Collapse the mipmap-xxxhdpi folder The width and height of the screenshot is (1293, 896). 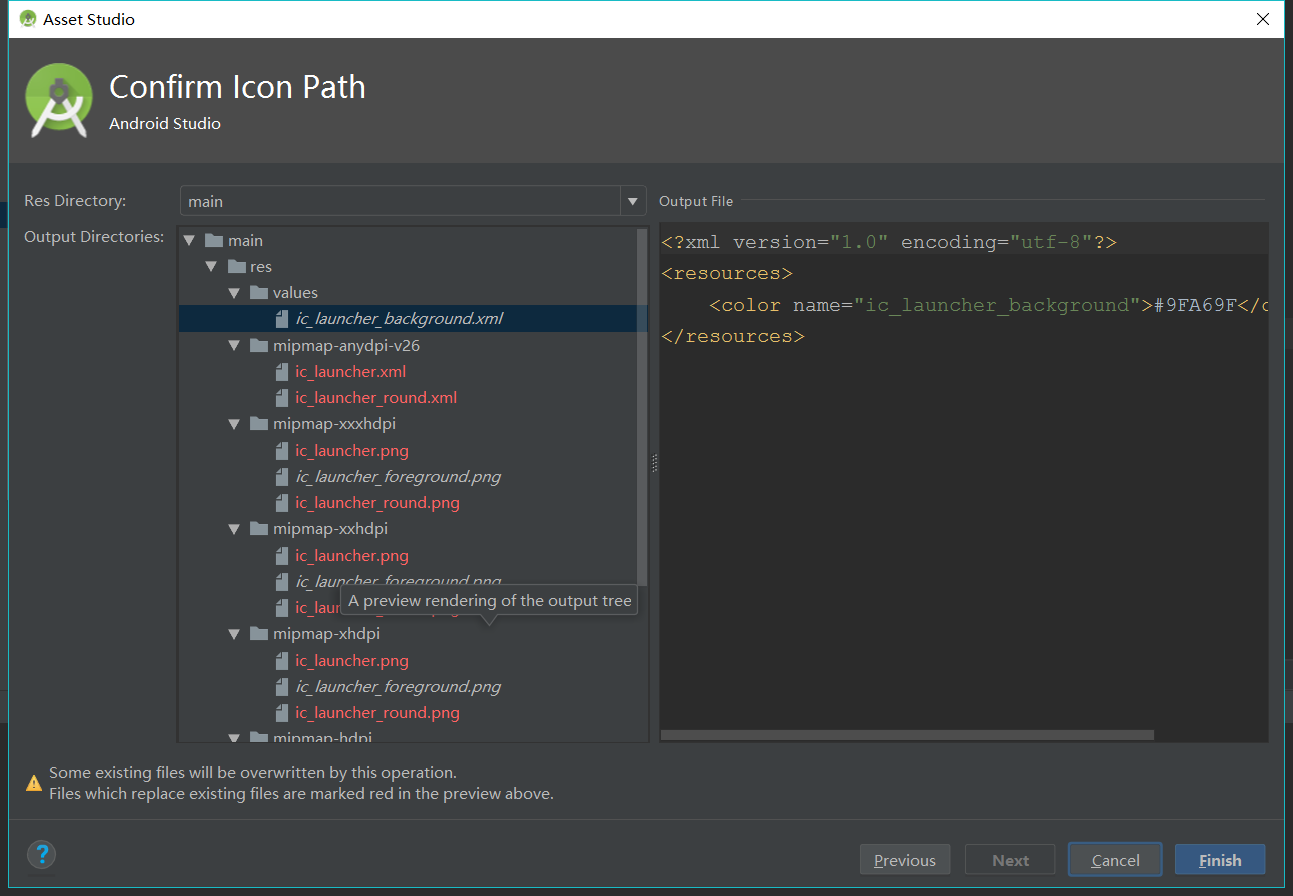pyautogui.click(x=234, y=424)
